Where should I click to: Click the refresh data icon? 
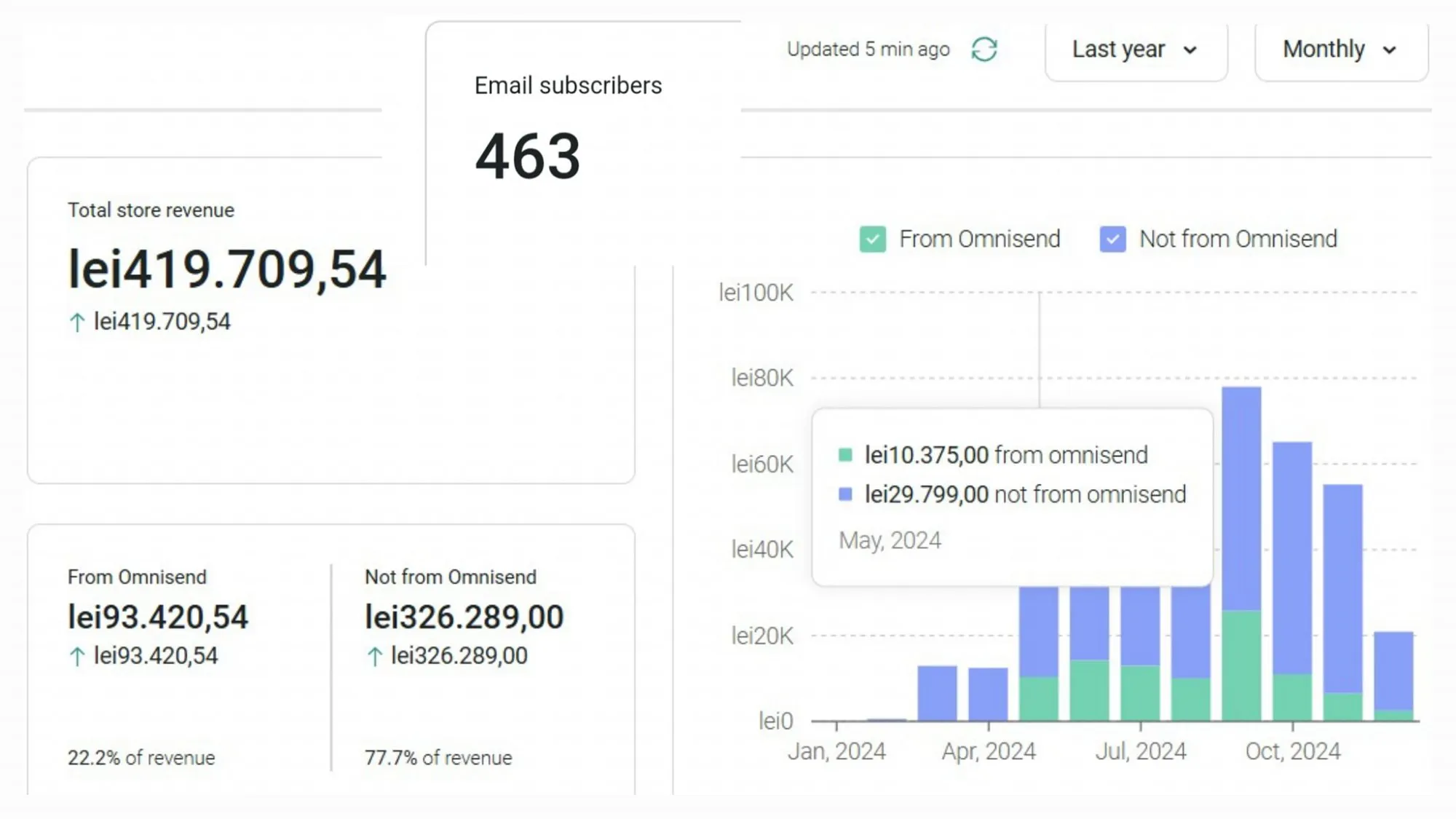tap(984, 50)
